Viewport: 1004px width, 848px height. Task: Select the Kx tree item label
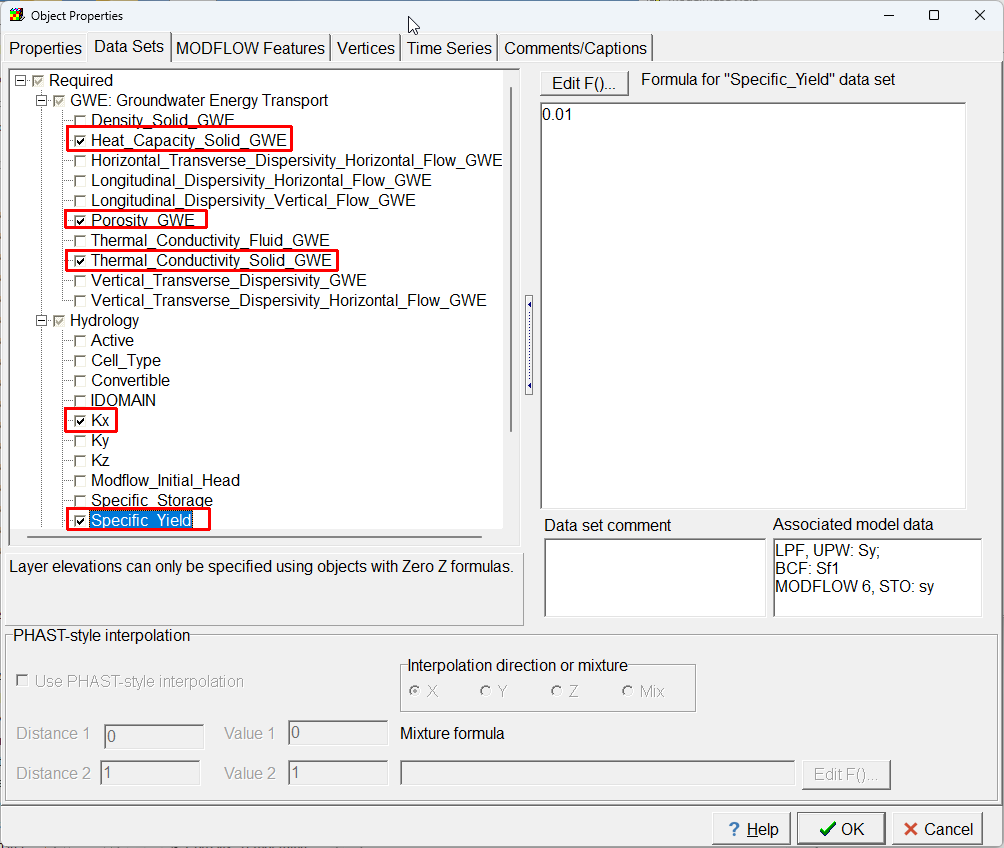click(101, 420)
